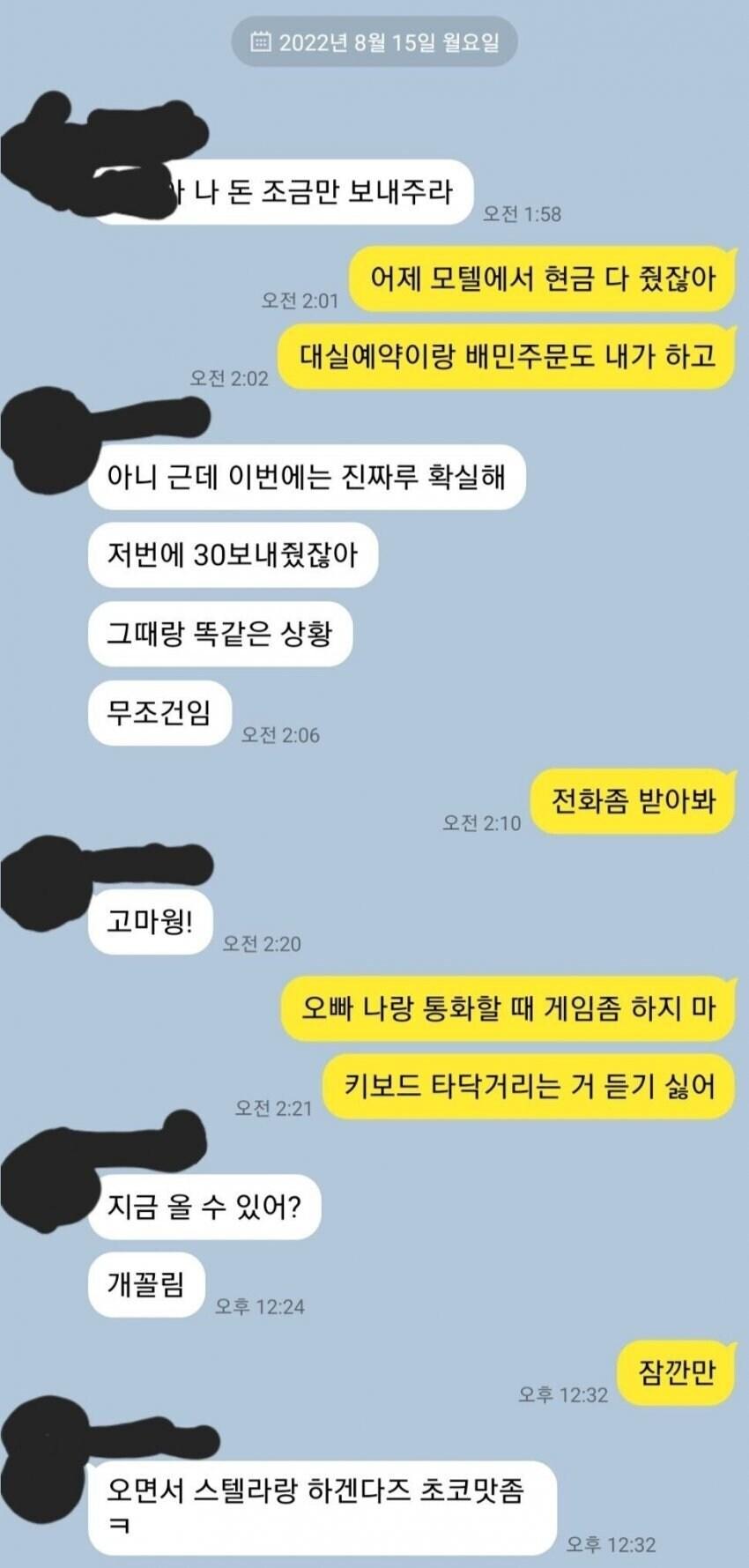This screenshot has width=749, height=1568.
Task: Select the yellow bubble 전화좀 받아봐
Action: coord(633,801)
